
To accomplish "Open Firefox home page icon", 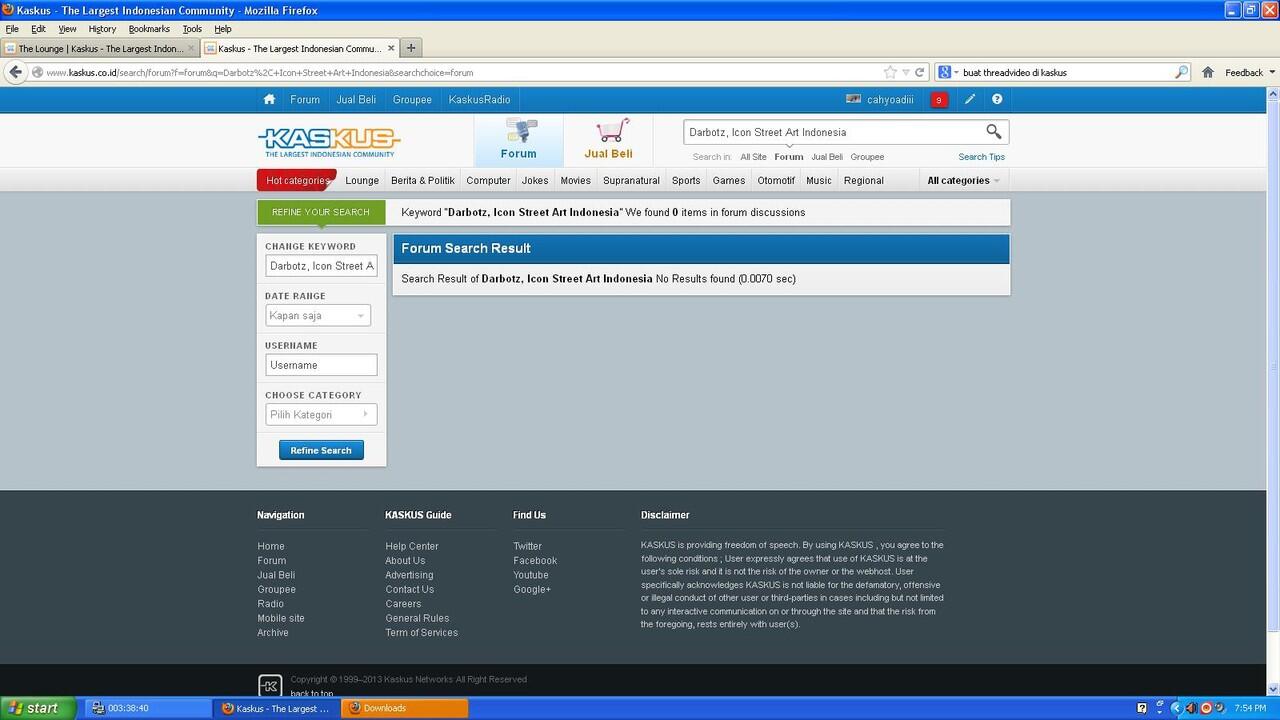I will coord(1208,72).
